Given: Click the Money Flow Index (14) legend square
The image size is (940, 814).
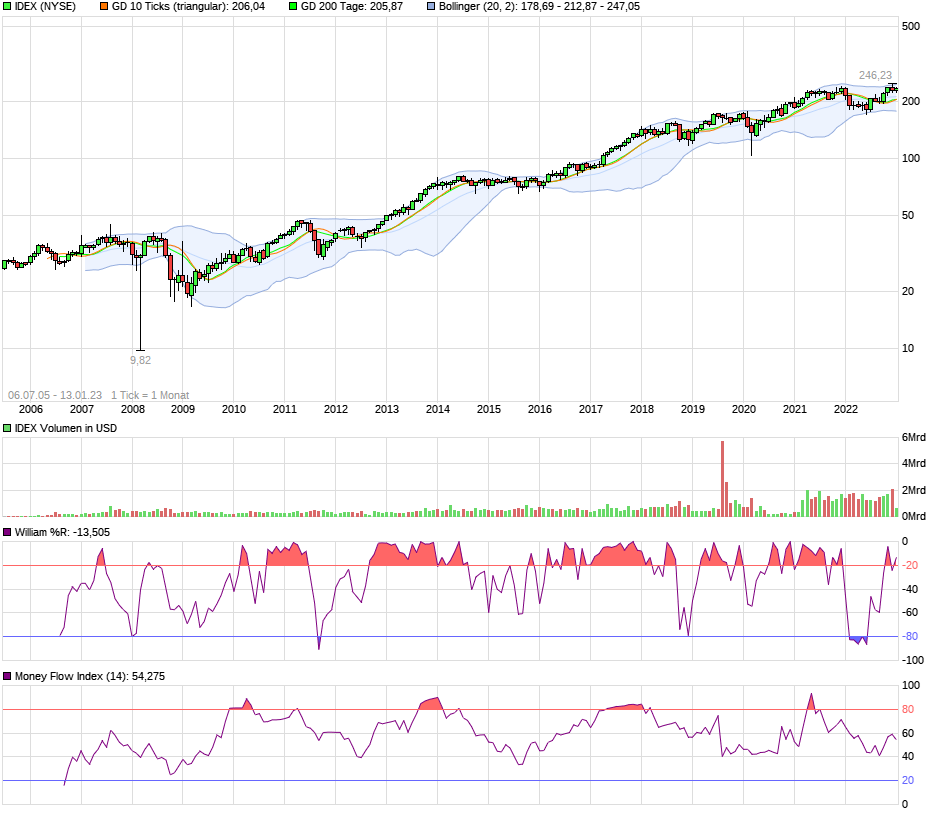Looking at the screenshot, I should (6, 676).
